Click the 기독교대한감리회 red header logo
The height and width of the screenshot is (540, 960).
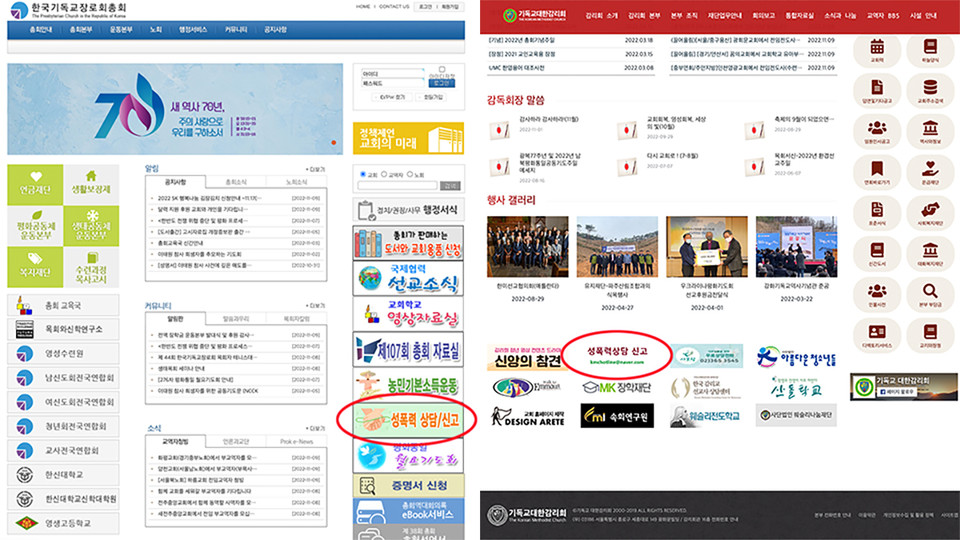(535, 15)
